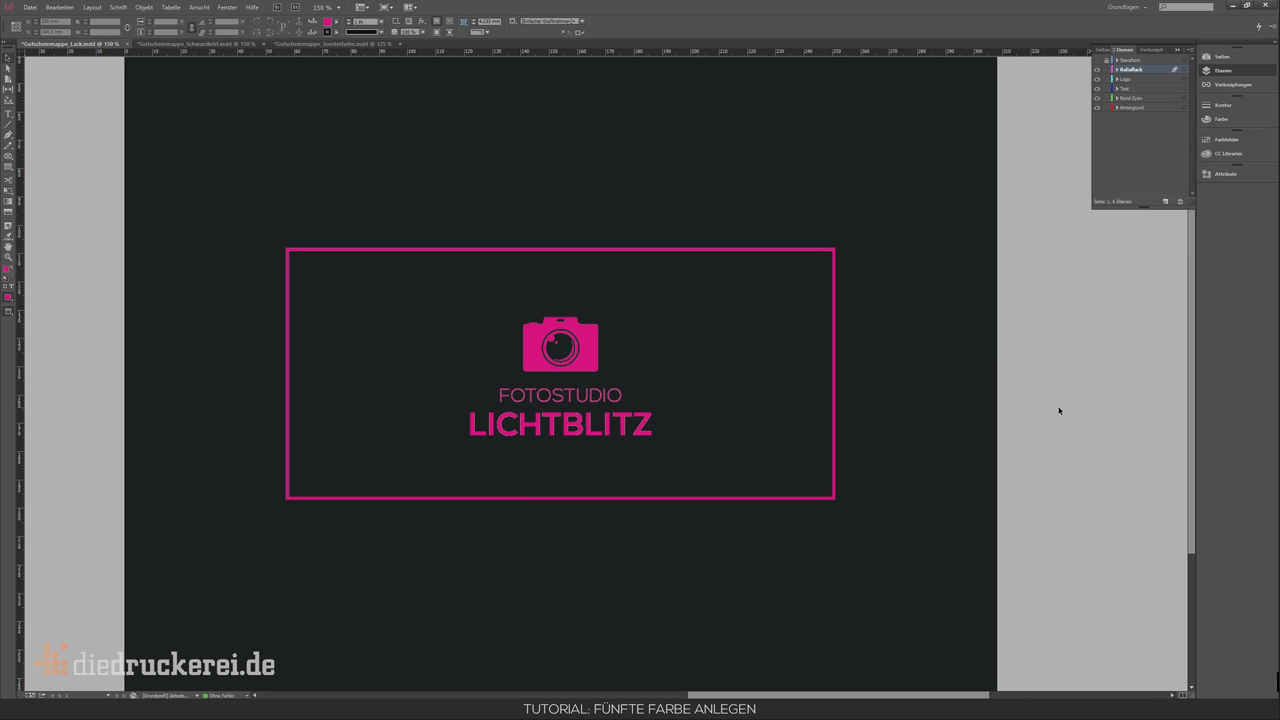Expand the Logo layer
Viewport: 1280px width, 720px height.
(x=1117, y=79)
